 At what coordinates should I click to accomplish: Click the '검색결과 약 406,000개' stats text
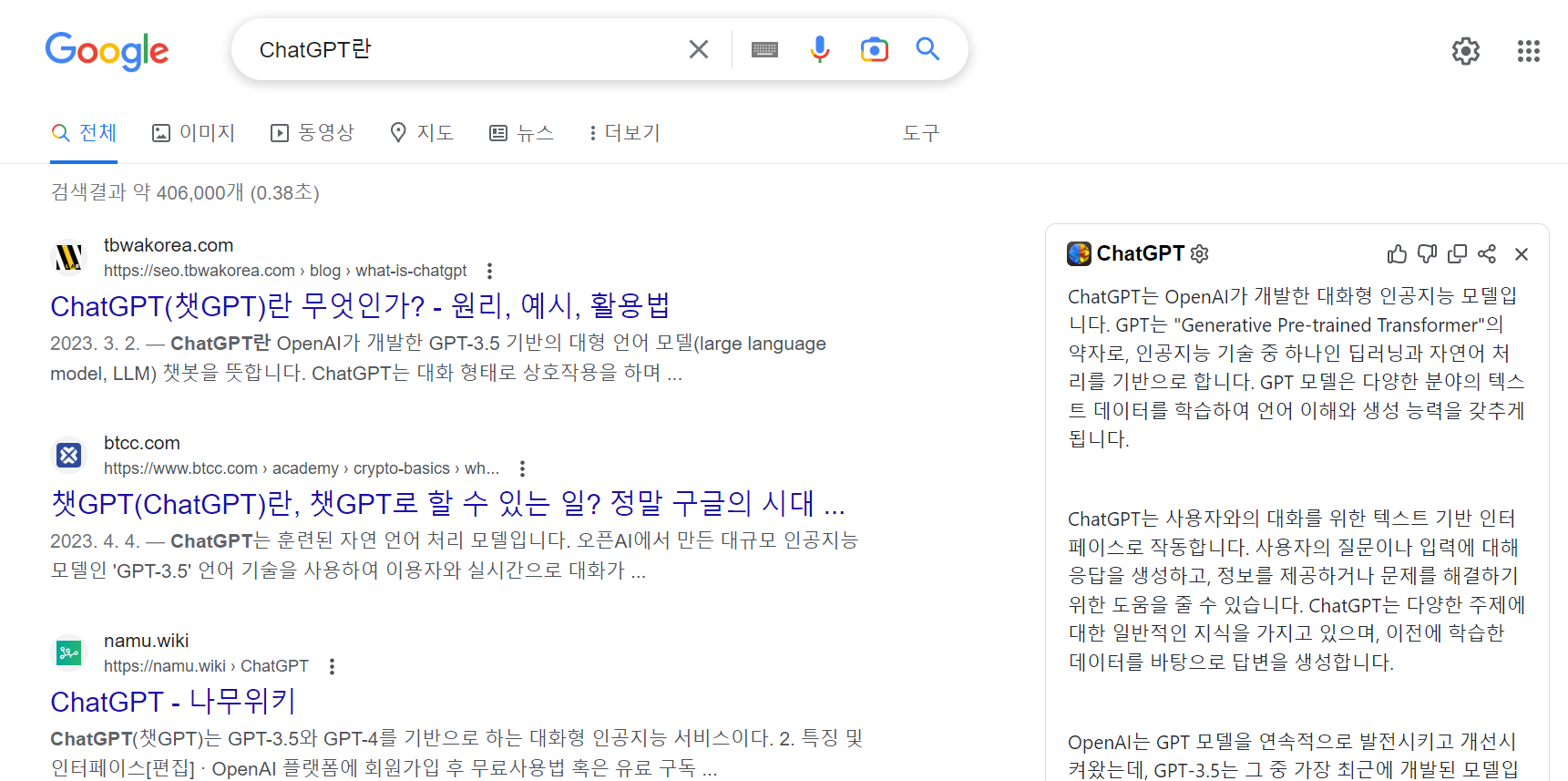185,192
